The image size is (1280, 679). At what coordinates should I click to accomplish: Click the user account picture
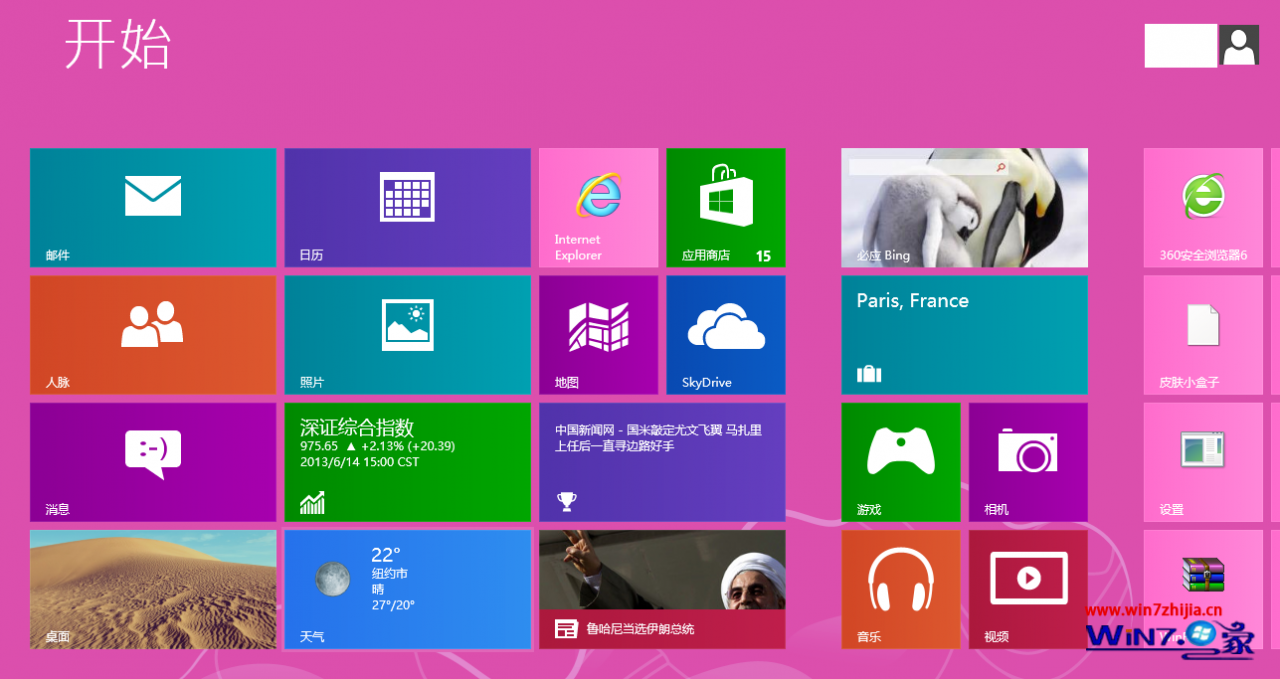(1239, 46)
